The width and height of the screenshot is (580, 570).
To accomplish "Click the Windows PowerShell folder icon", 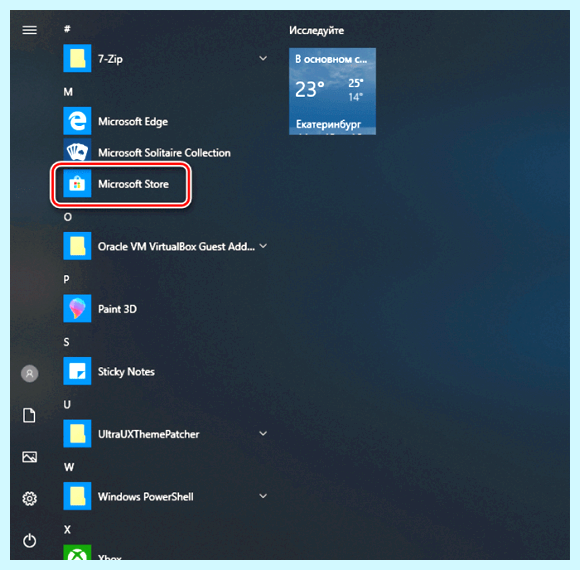I will pyautogui.click(x=77, y=496).
